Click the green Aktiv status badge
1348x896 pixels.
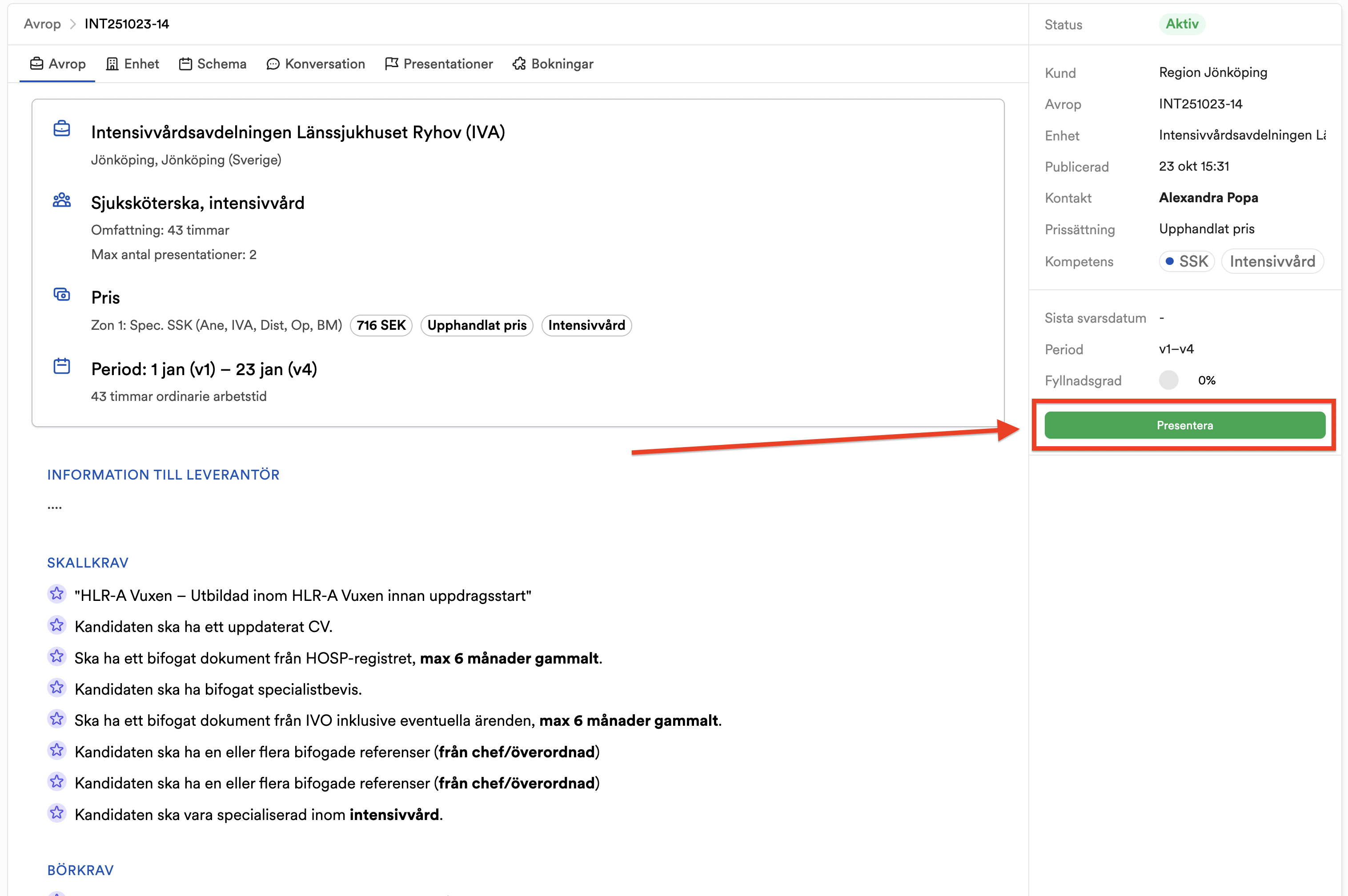(x=1182, y=24)
